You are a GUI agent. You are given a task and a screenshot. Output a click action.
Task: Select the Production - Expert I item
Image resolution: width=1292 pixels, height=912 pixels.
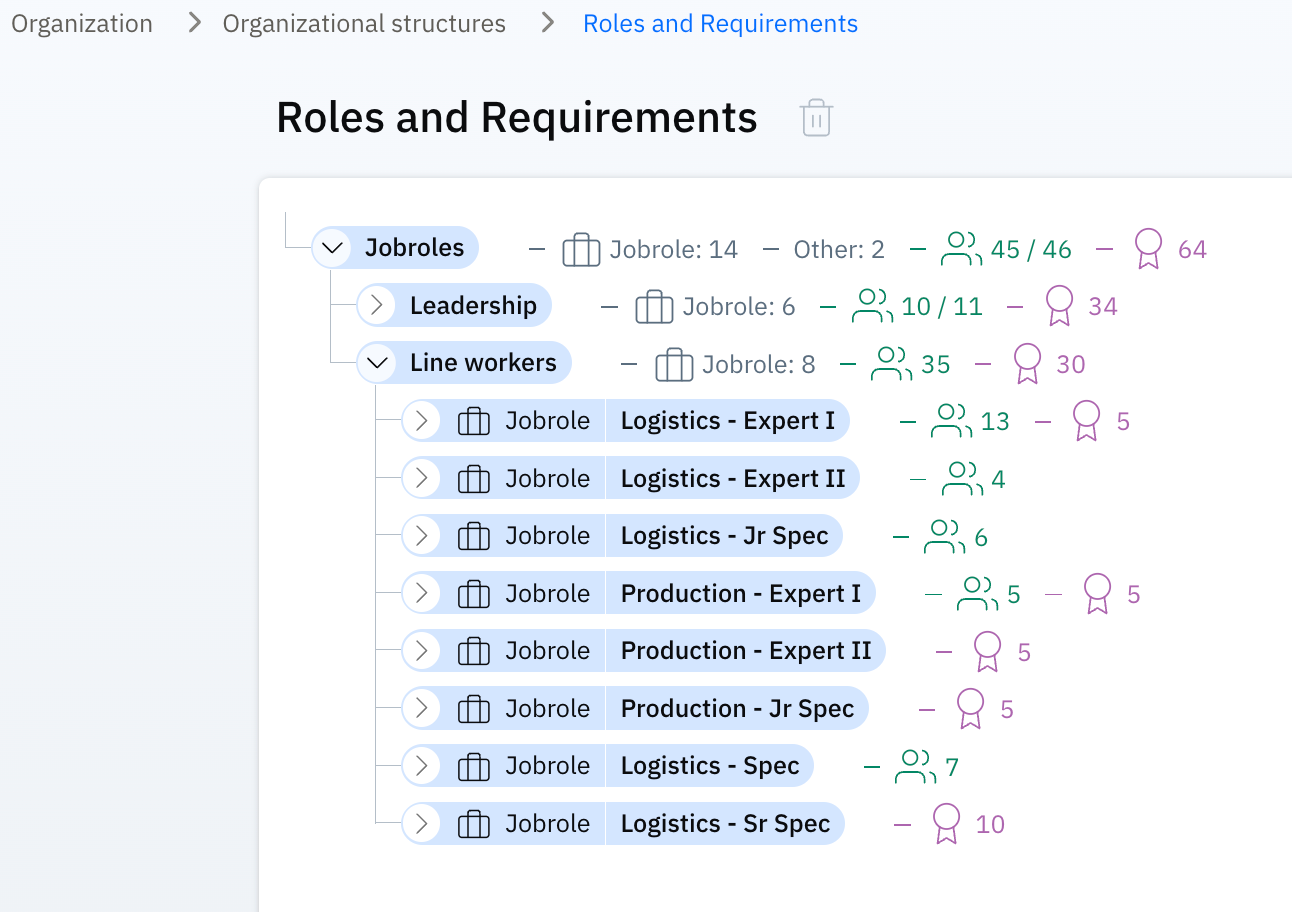click(740, 594)
